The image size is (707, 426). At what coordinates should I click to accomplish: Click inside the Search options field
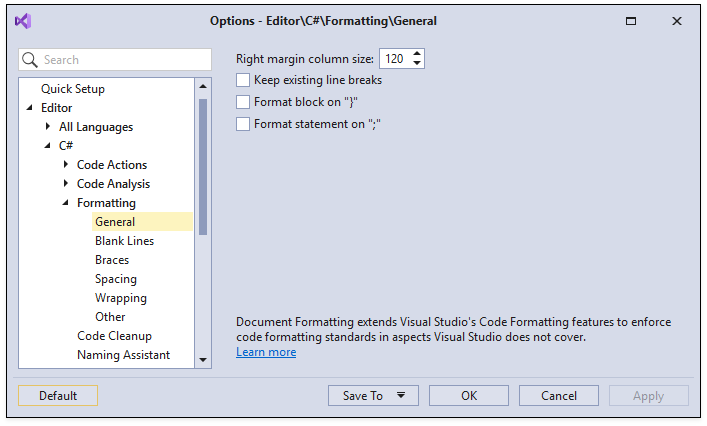(x=115, y=60)
